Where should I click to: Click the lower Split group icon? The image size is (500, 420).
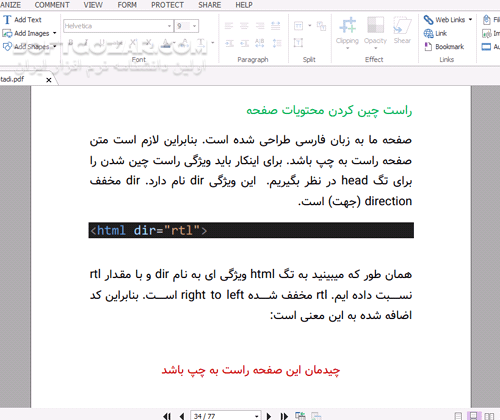pos(298,43)
